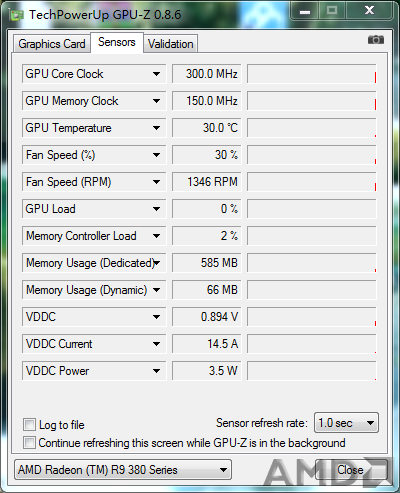This screenshot has width=400, height=493.
Task: Minimize the GPU-Z window
Action: 305,11
